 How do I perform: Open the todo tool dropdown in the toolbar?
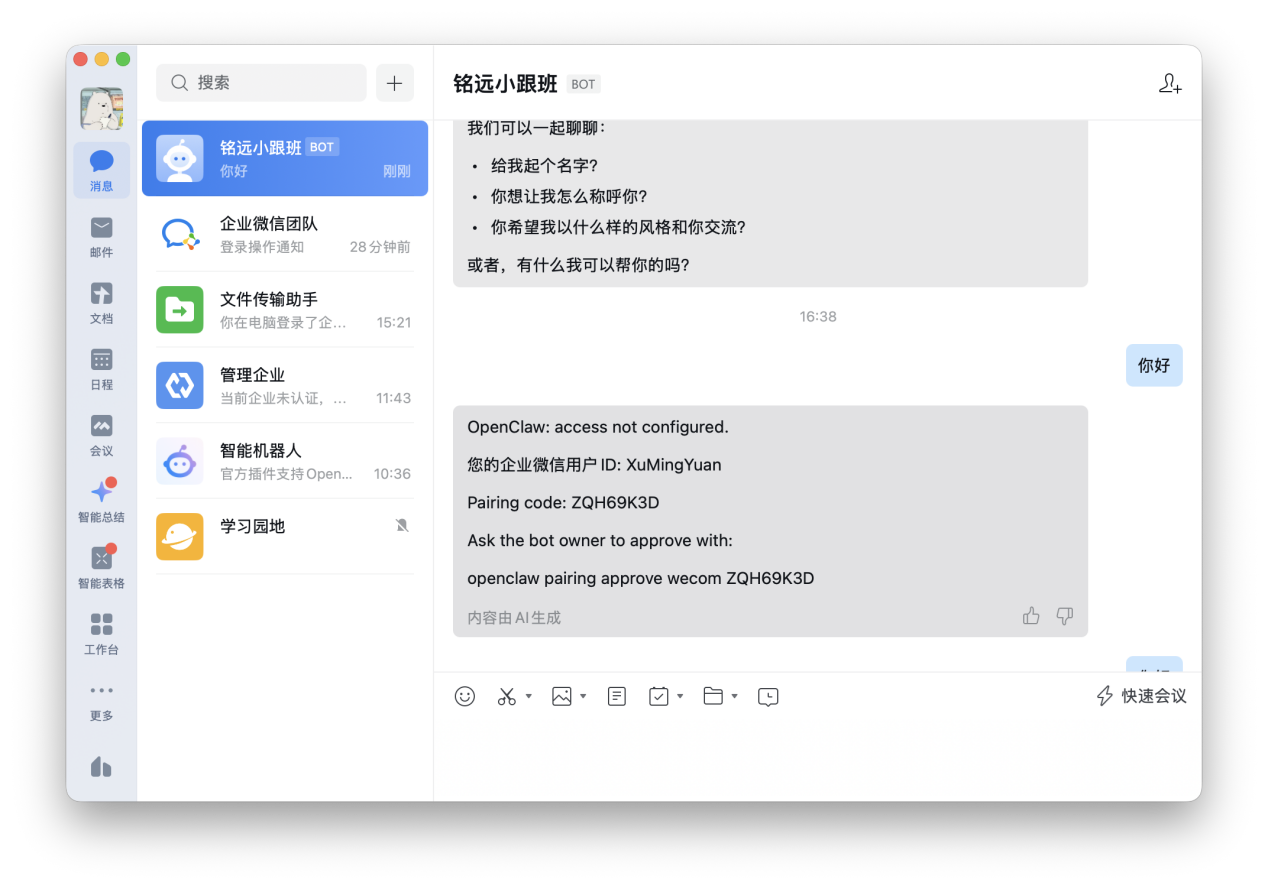click(x=680, y=696)
